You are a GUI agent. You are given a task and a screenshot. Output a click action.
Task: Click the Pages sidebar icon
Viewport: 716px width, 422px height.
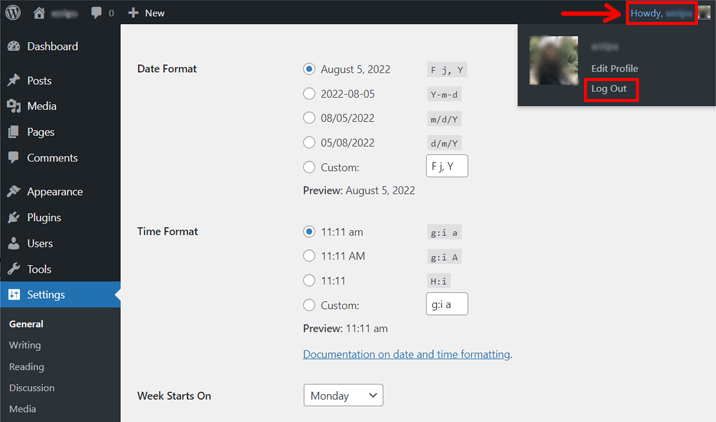pos(14,132)
